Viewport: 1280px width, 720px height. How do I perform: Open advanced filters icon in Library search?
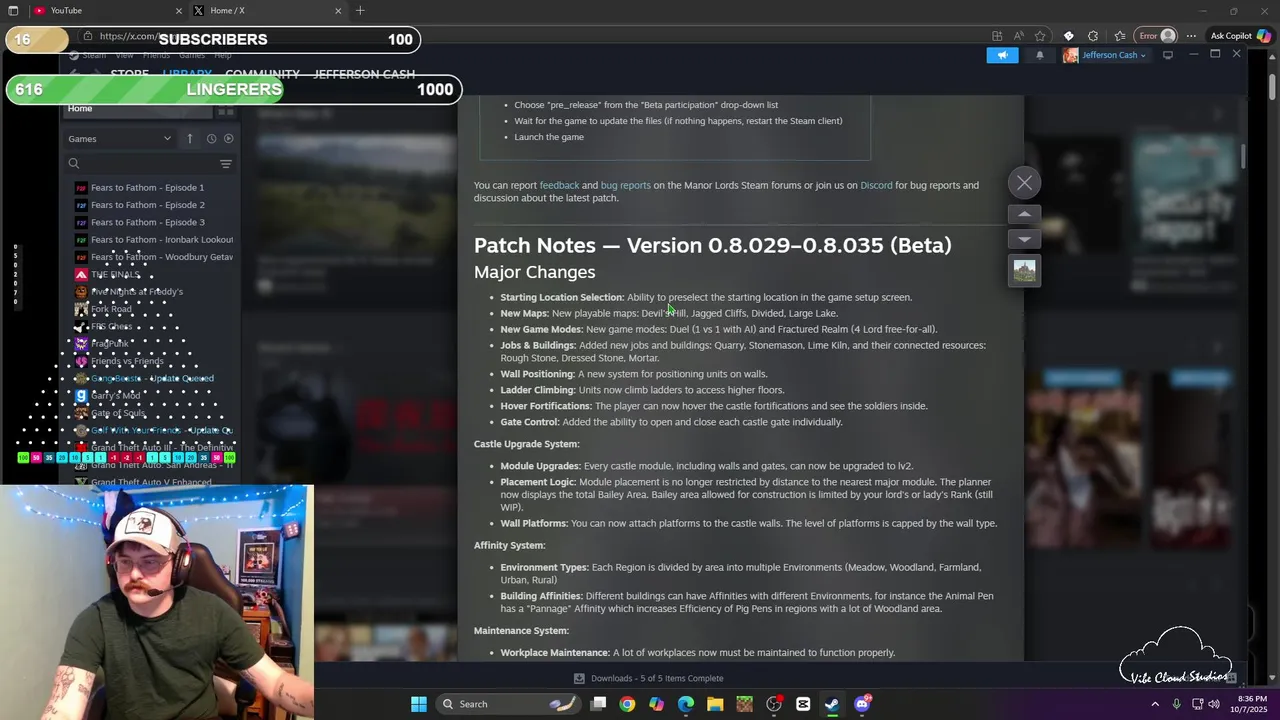click(x=226, y=163)
